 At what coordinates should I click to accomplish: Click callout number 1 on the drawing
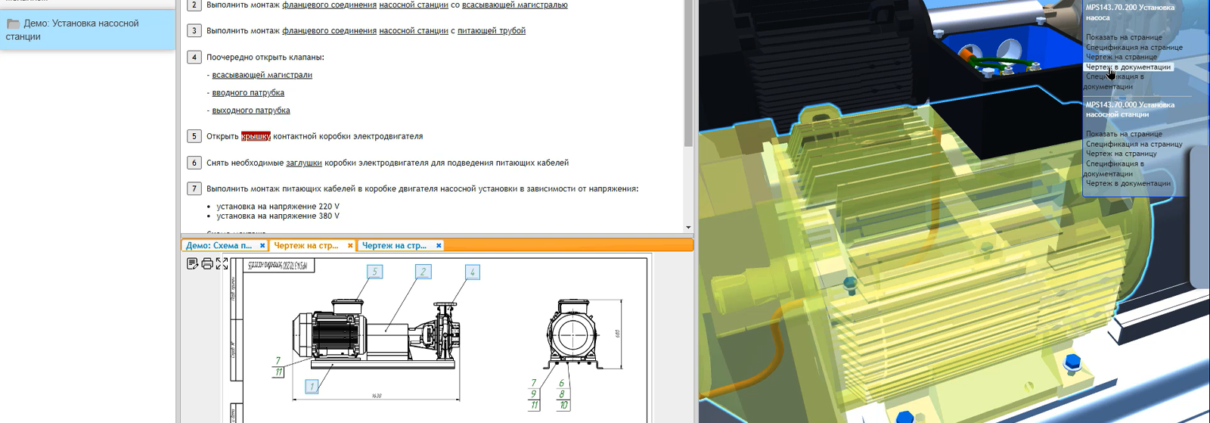pyautogui.click(x=313, y=385)
